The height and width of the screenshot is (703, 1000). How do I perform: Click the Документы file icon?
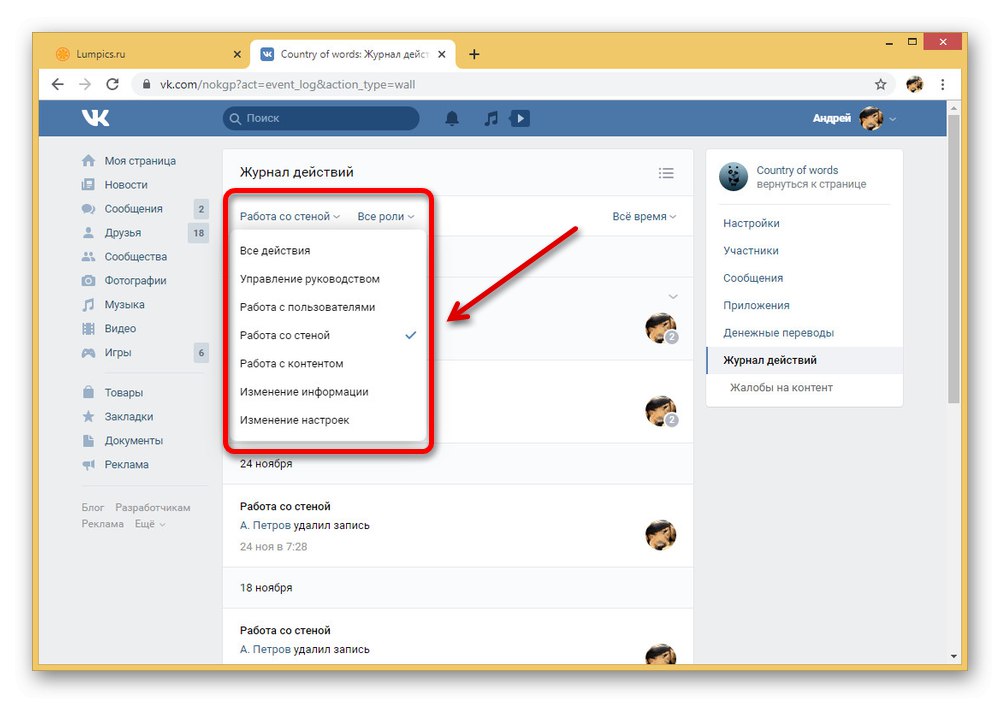click(x=89, y=440)
